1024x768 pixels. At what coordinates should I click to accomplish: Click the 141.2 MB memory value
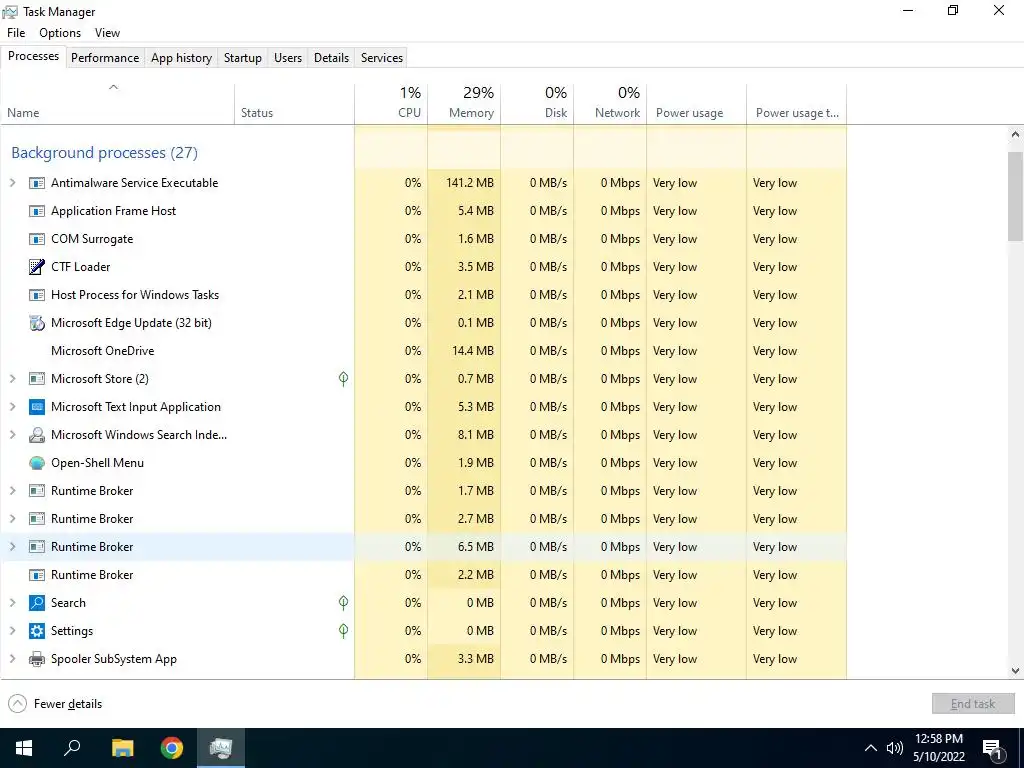coord(470,183)
